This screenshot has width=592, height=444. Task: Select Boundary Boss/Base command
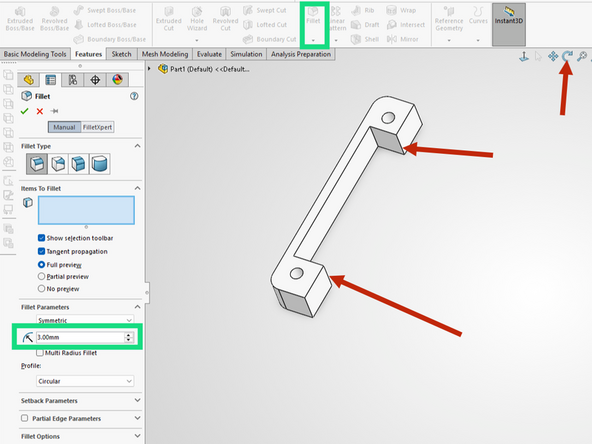click(109, 39)
